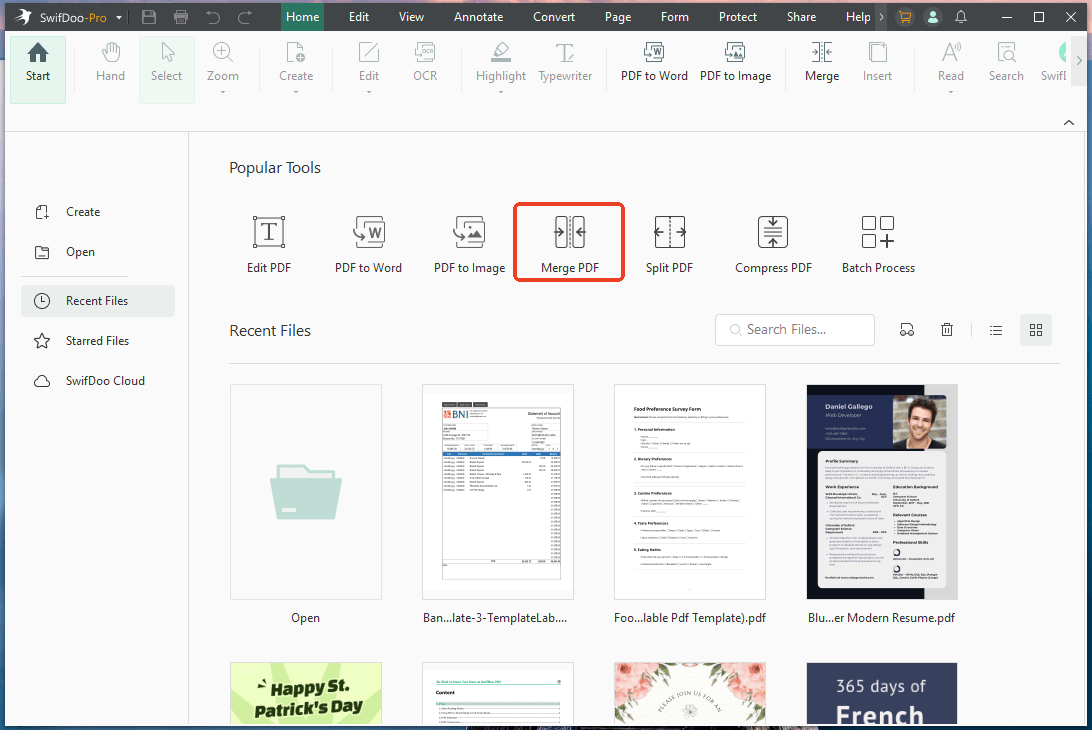Open the user account icon

click(x=933, y=17)
